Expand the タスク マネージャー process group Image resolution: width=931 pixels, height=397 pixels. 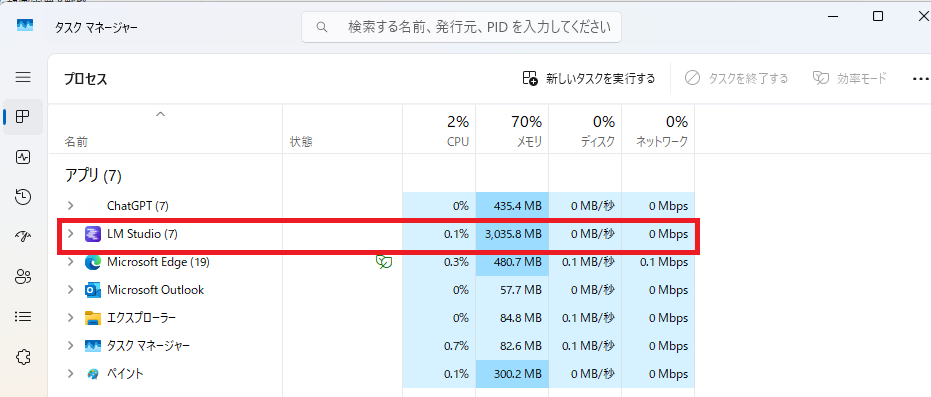click(71, 345)
